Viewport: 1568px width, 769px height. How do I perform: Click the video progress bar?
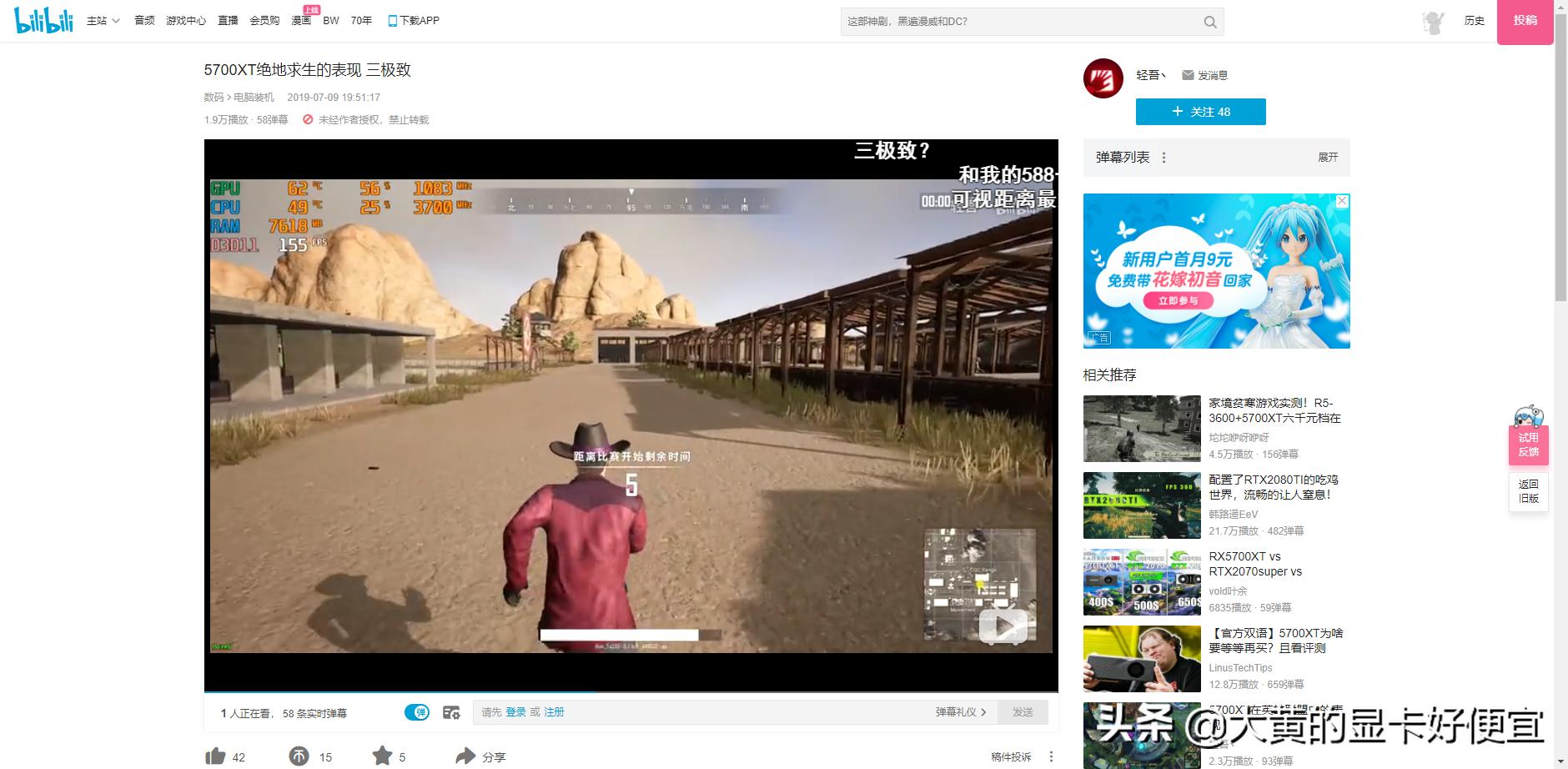pyautogui.click(x=631, y=691)
